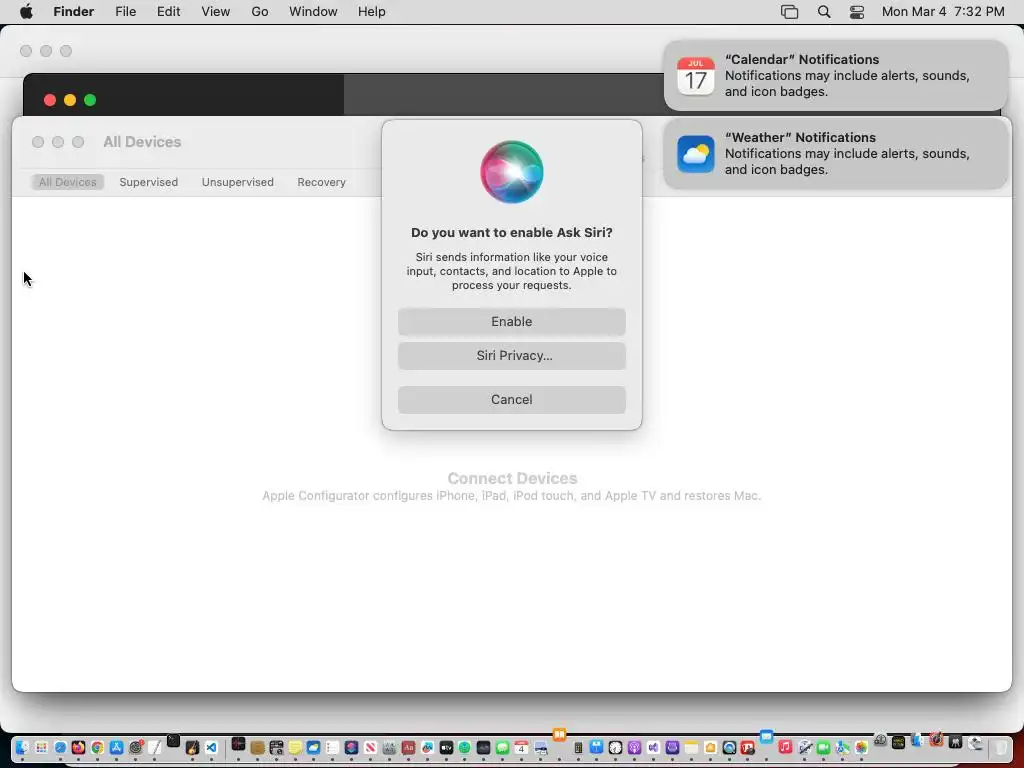Open the Window menu
Viewport: 1024px width, 768px height.
point(313,12)
